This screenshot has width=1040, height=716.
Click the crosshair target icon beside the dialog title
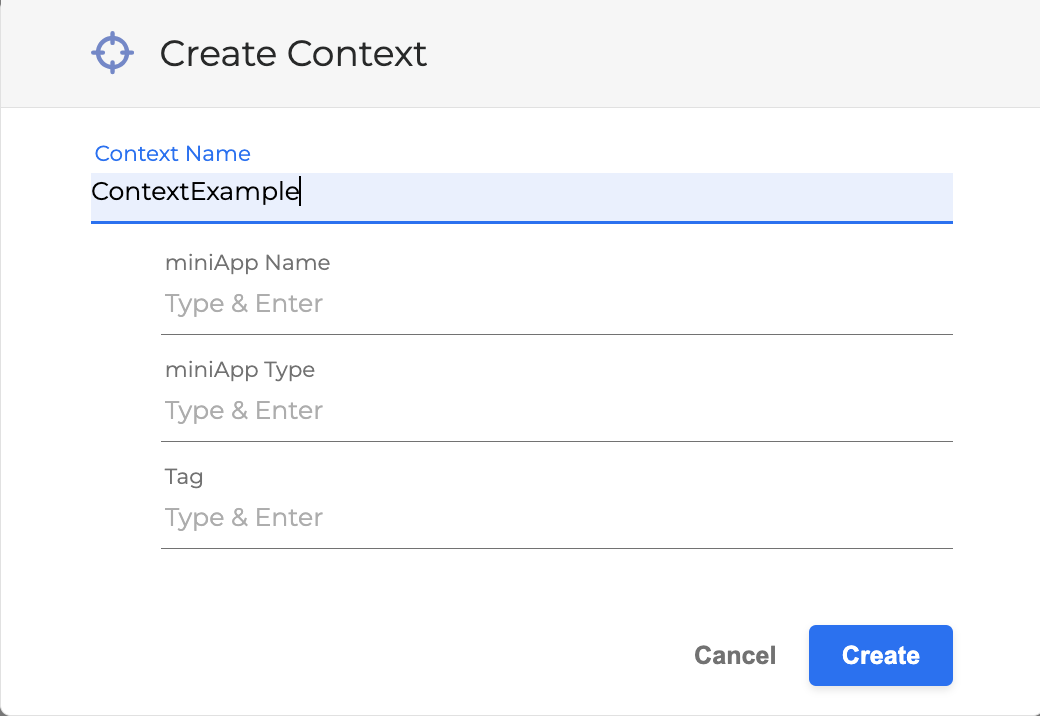click(112, 52)
